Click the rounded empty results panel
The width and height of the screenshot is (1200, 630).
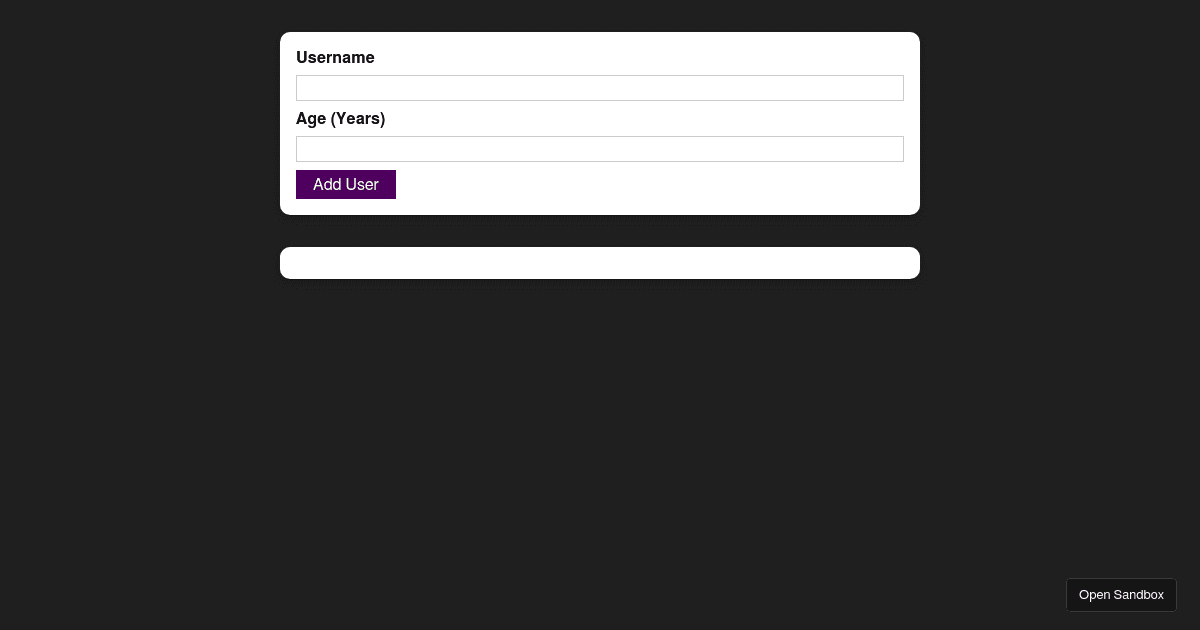click(x=600, y=263)
